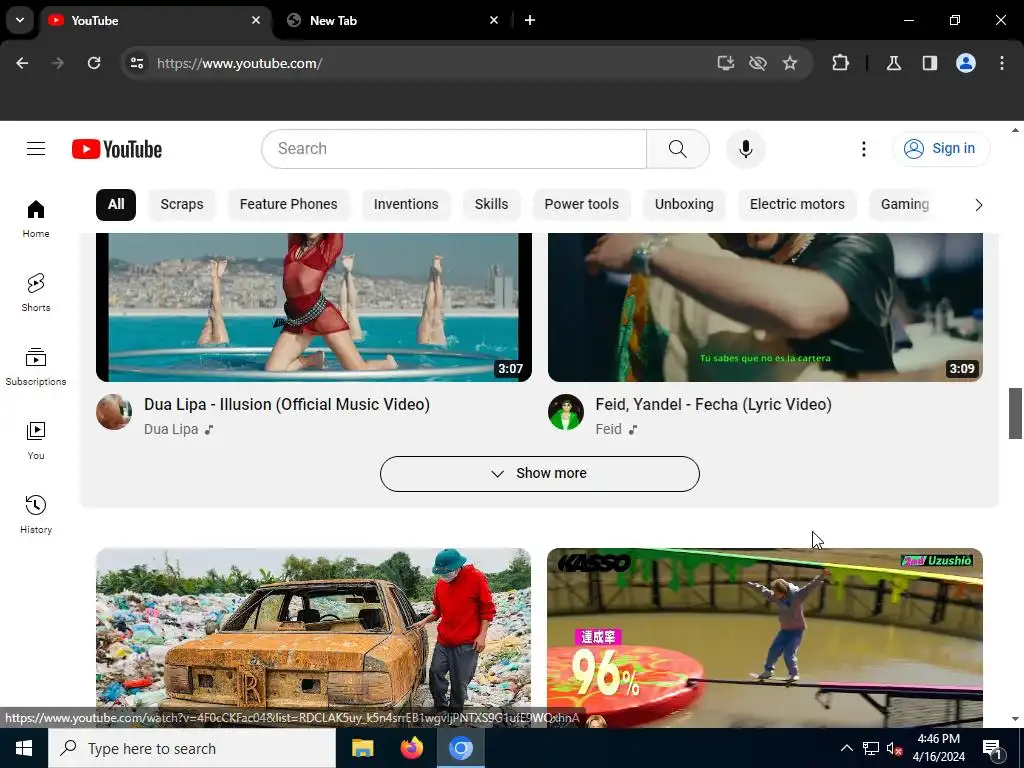The height and width of the screenshot is (768, 1024).
Task: Open a new browser tab
Action: click(530, 20)
